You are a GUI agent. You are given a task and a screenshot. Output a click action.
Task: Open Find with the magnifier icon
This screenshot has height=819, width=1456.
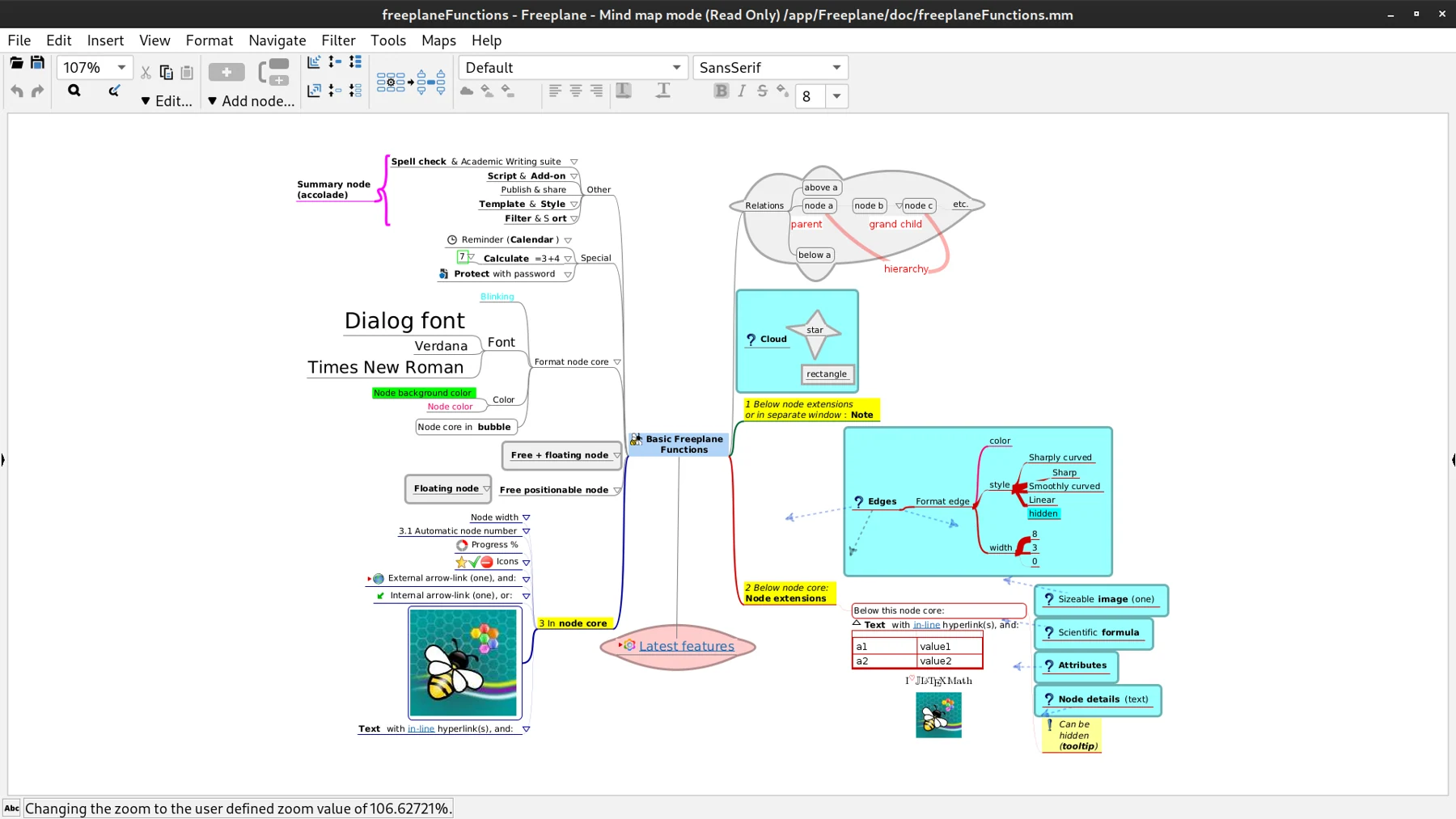(x=74, y=91)
